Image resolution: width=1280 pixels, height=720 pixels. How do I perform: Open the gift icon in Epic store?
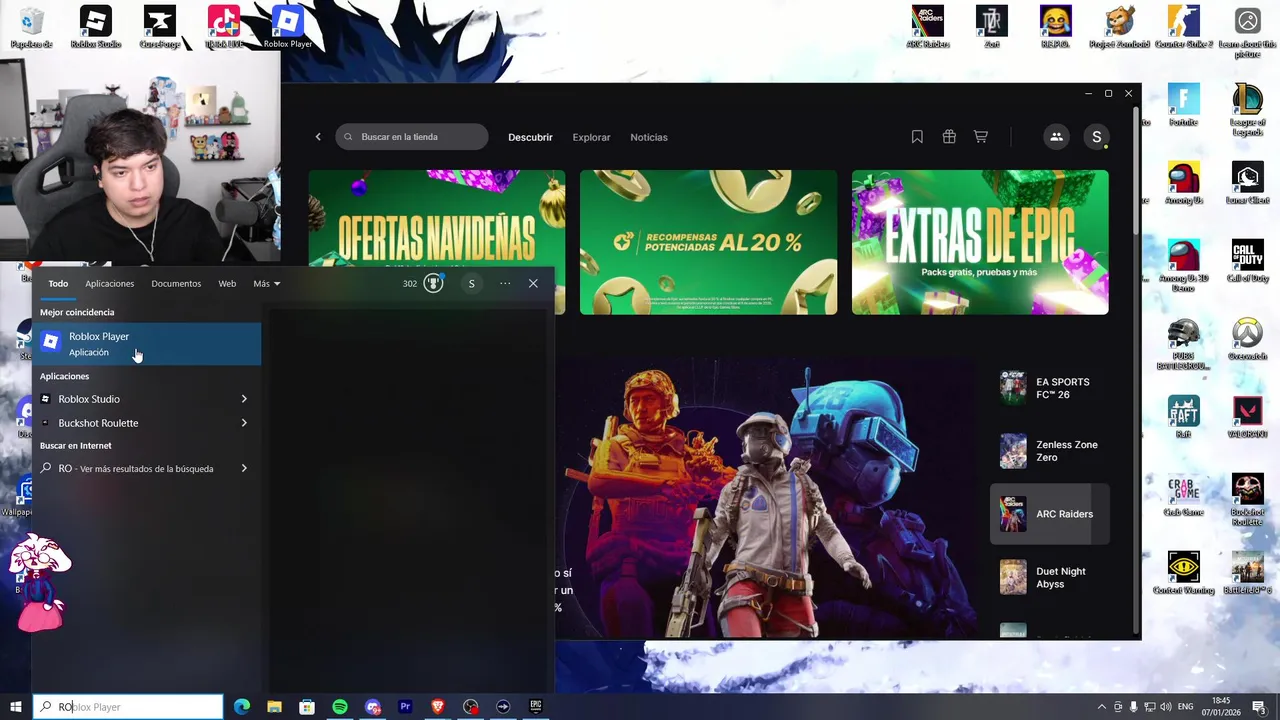click(949, 137)
